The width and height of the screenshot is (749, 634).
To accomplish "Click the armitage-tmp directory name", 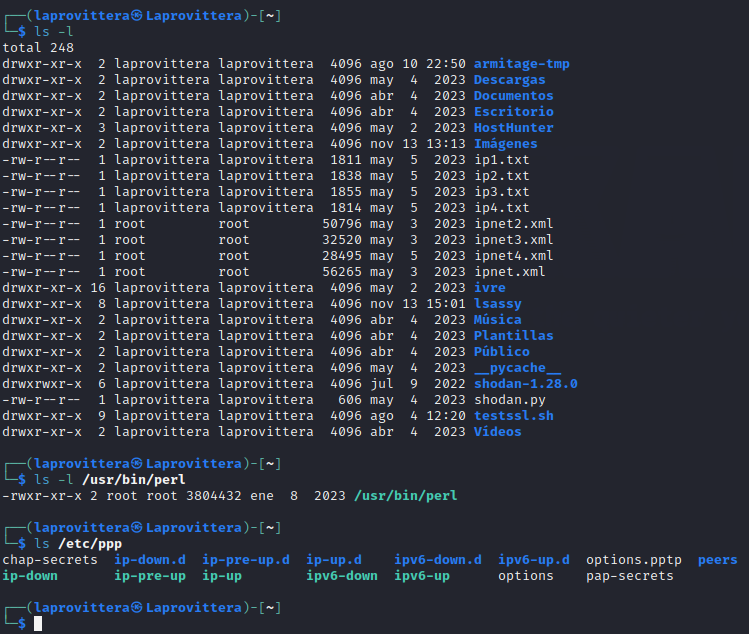I will tap(521, 64).
